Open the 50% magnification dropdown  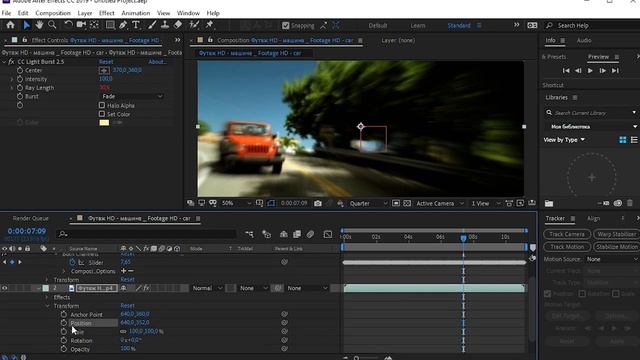pos(236,203)
